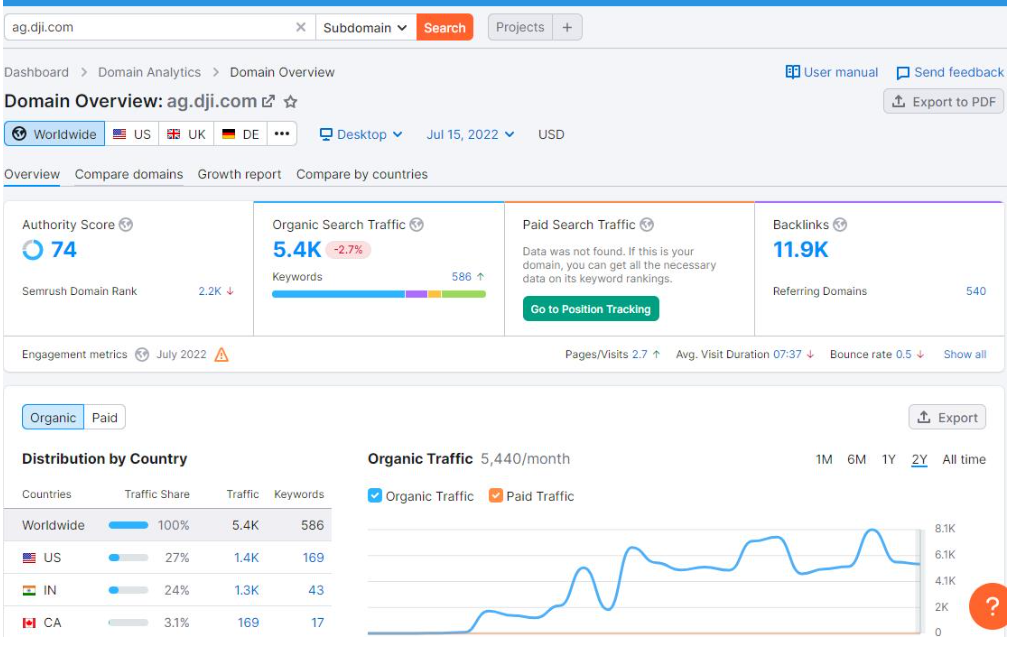Open the Compare by countries tab
The image size is (1011, 656).
pos(362,174)
